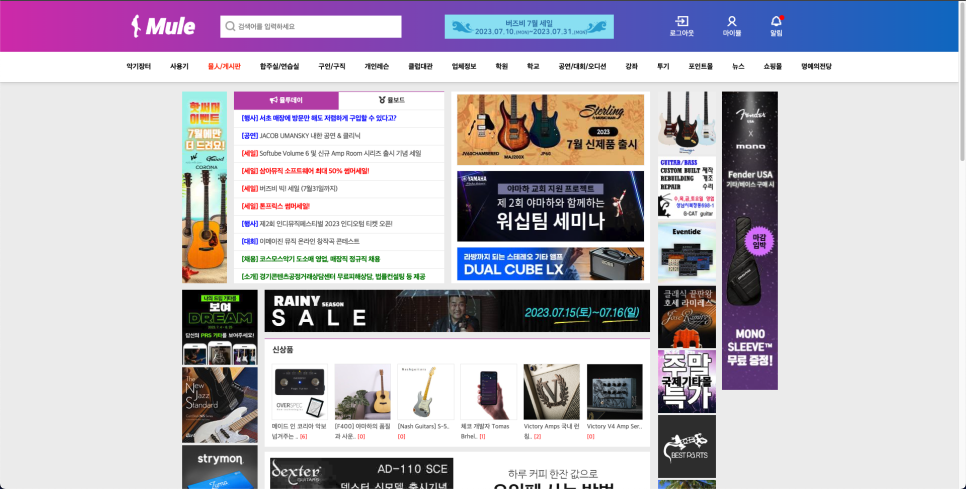Open 악기장터 menu
Screen dimensions: 966x489
click(x=139, y=67)
